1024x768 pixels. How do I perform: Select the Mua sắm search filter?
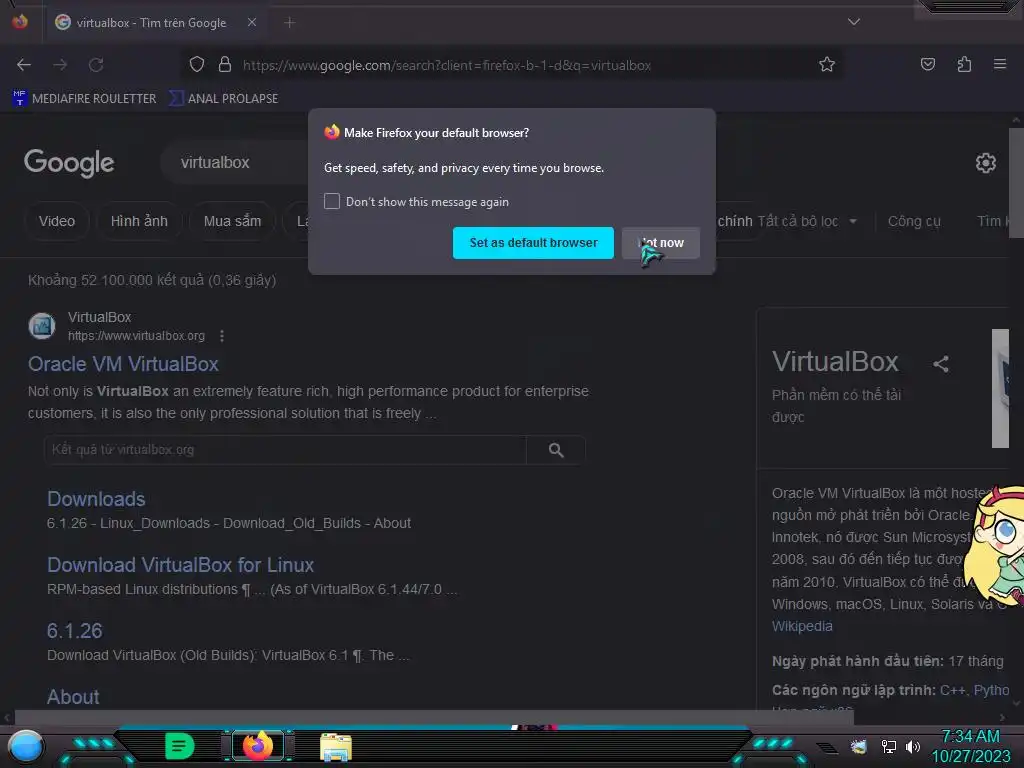point(232,221)
